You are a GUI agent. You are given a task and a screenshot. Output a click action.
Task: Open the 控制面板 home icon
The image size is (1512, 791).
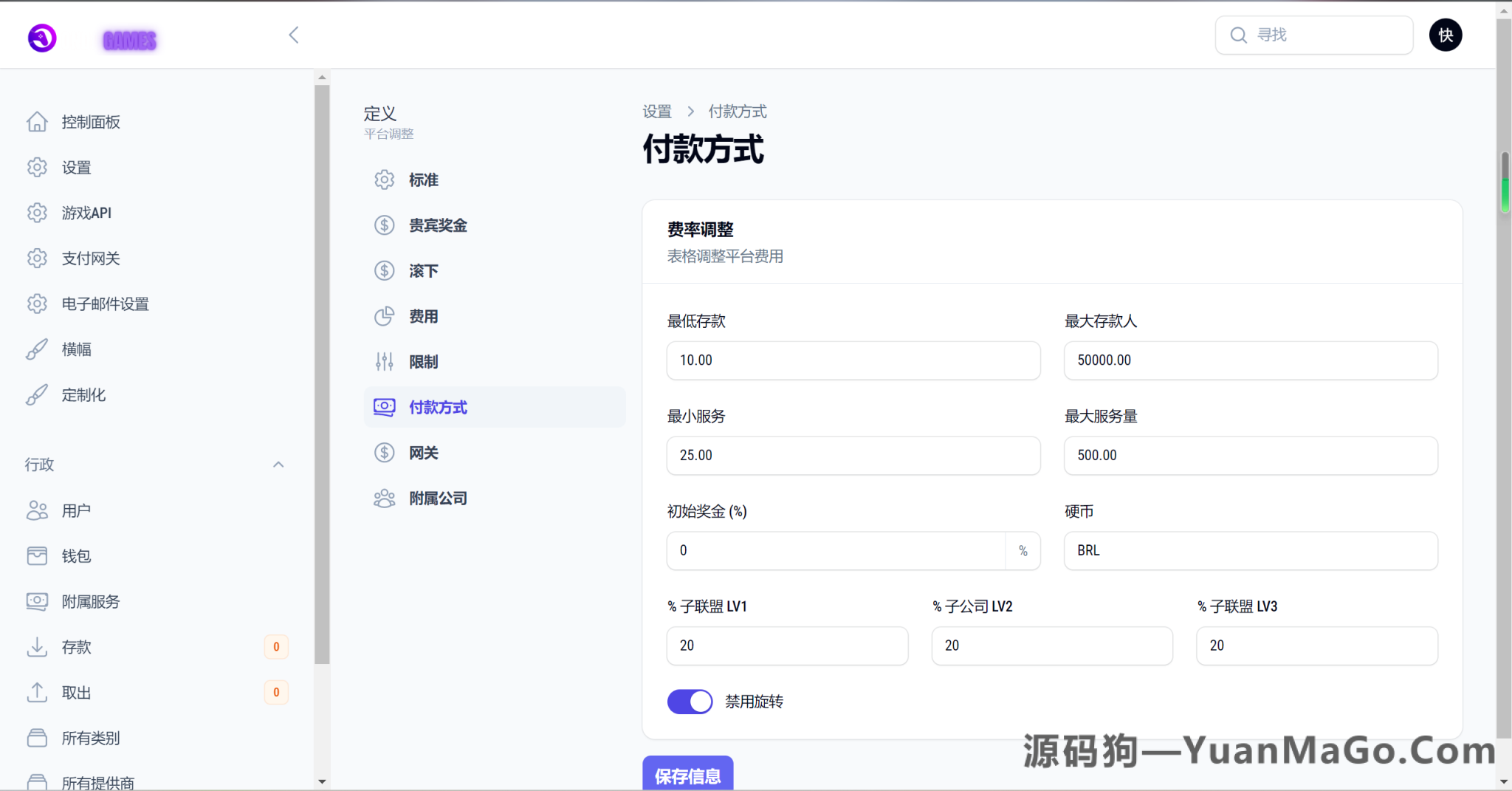(x=37, y=122)
